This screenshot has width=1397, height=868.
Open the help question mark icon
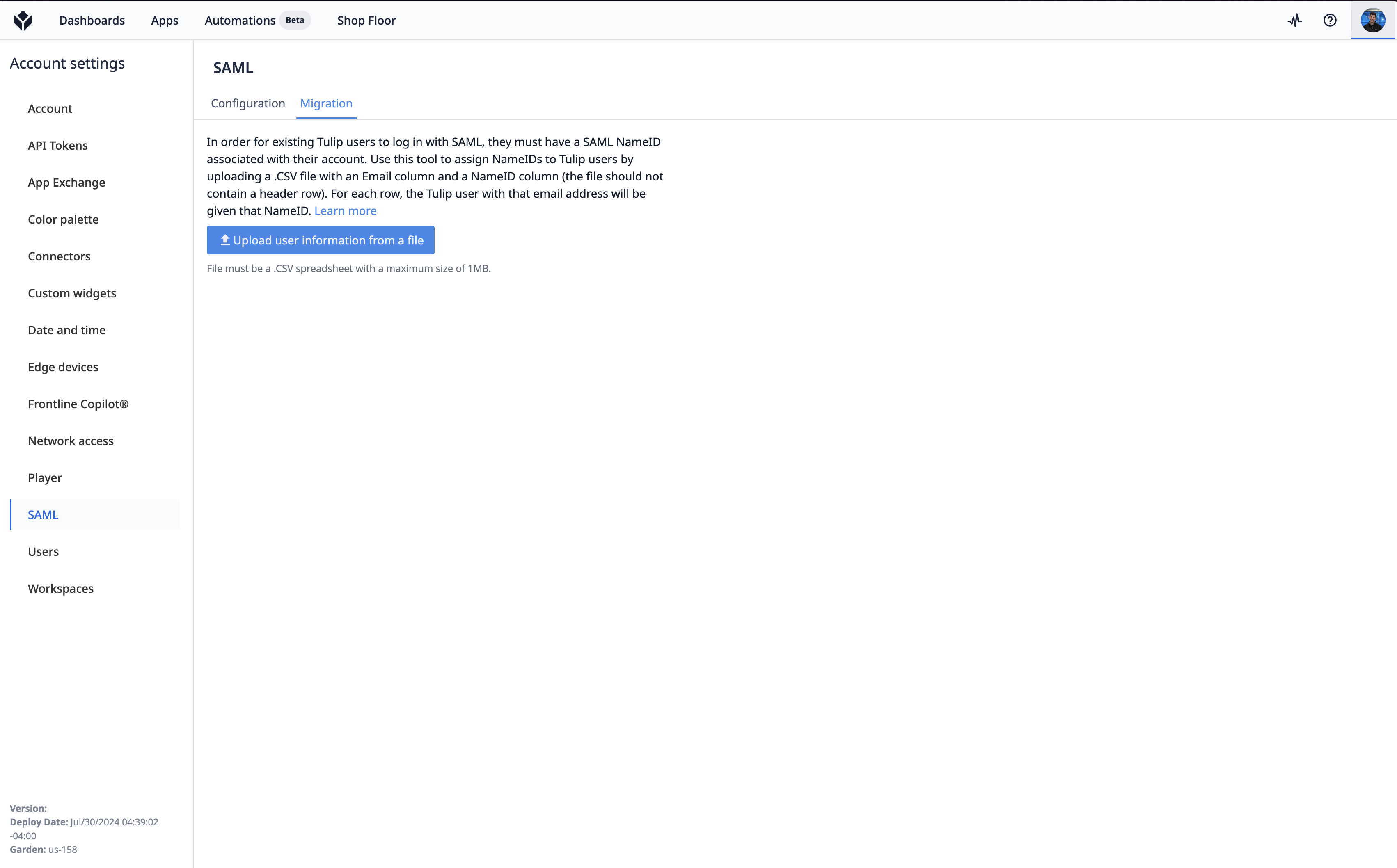(x=1330, y=20)
